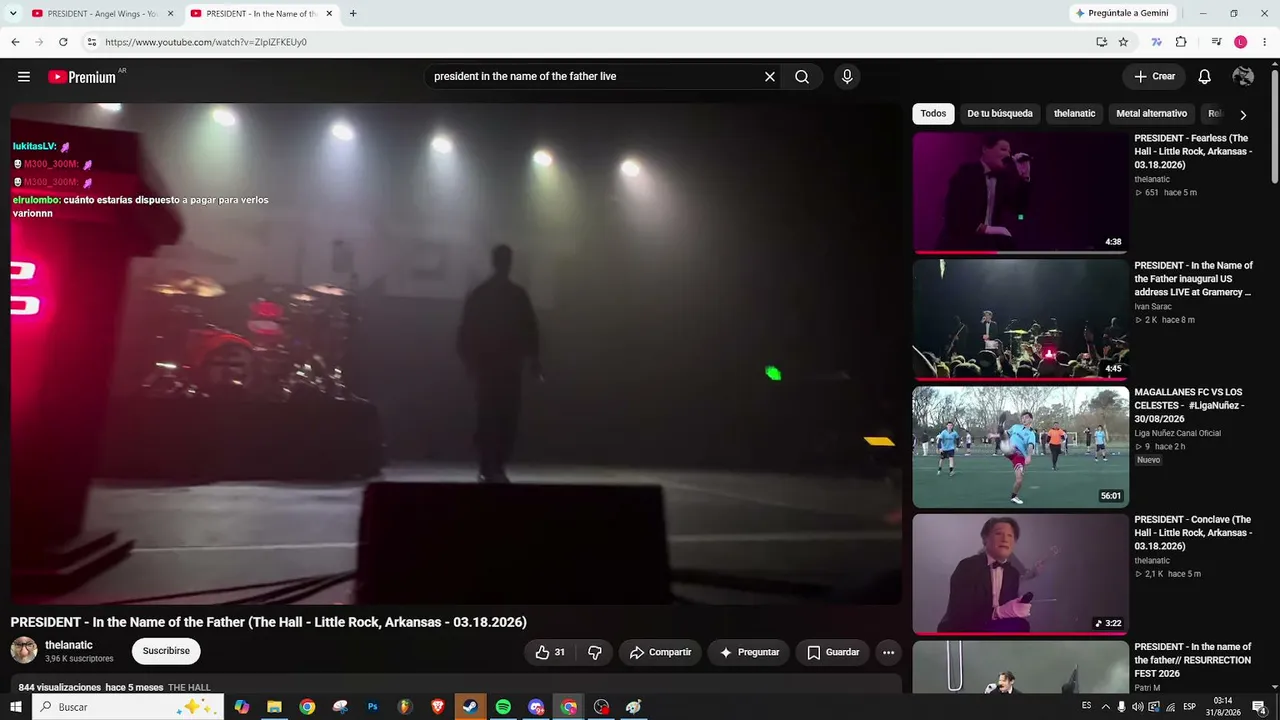Open the MAGALLANES FC video title
The width and height of the screenshot is (1280, 720).
point(1190,406)
